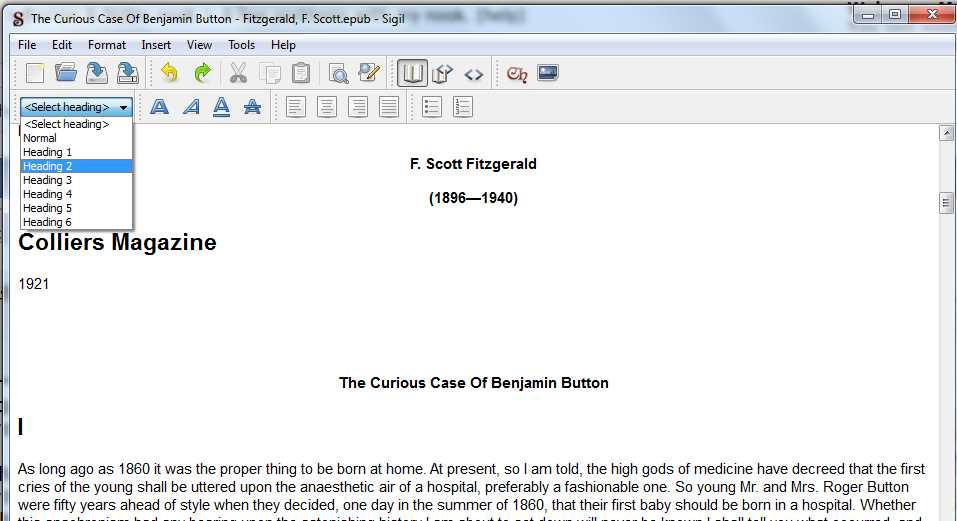This screenshot has height=521, width=957.
Task: Choose Heading 3 option
Action: 76,180
